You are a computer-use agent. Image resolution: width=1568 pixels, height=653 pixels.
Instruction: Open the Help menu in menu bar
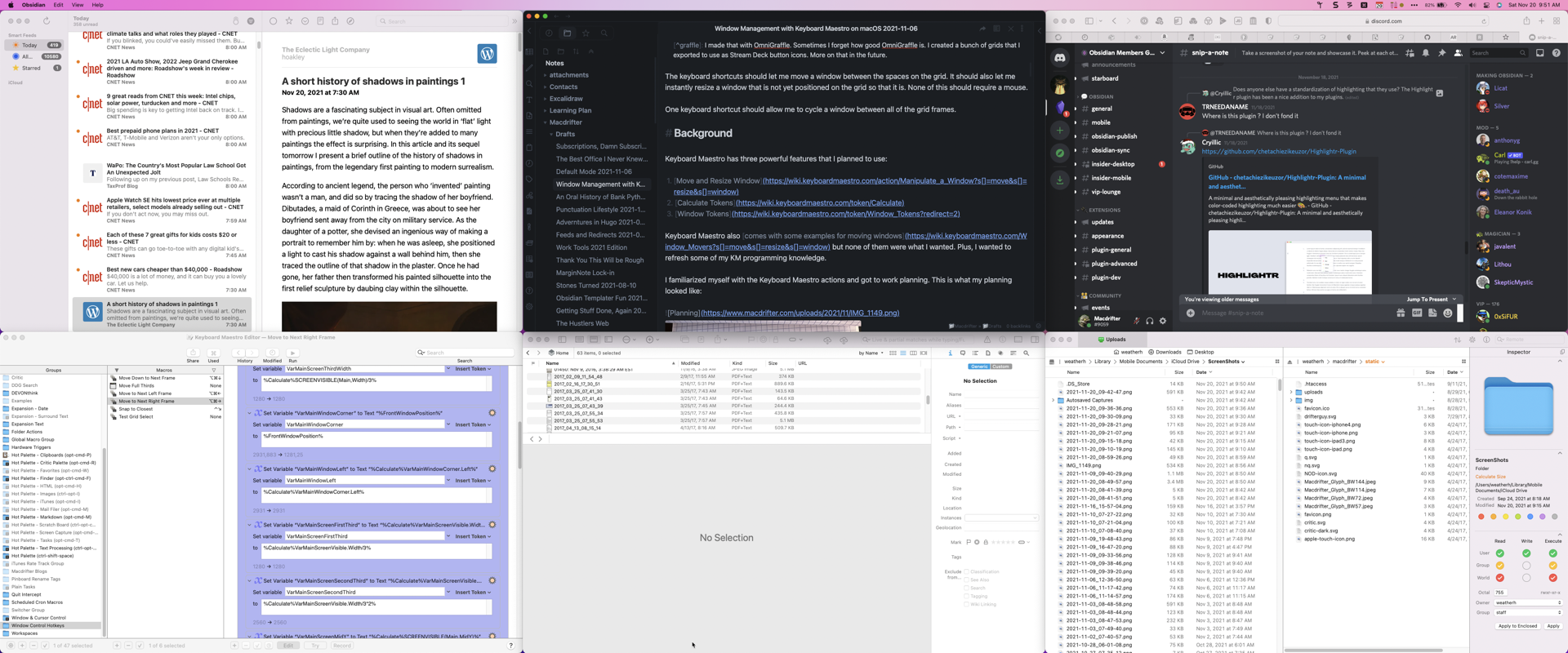pyautogui.click(x=98, y=5)
